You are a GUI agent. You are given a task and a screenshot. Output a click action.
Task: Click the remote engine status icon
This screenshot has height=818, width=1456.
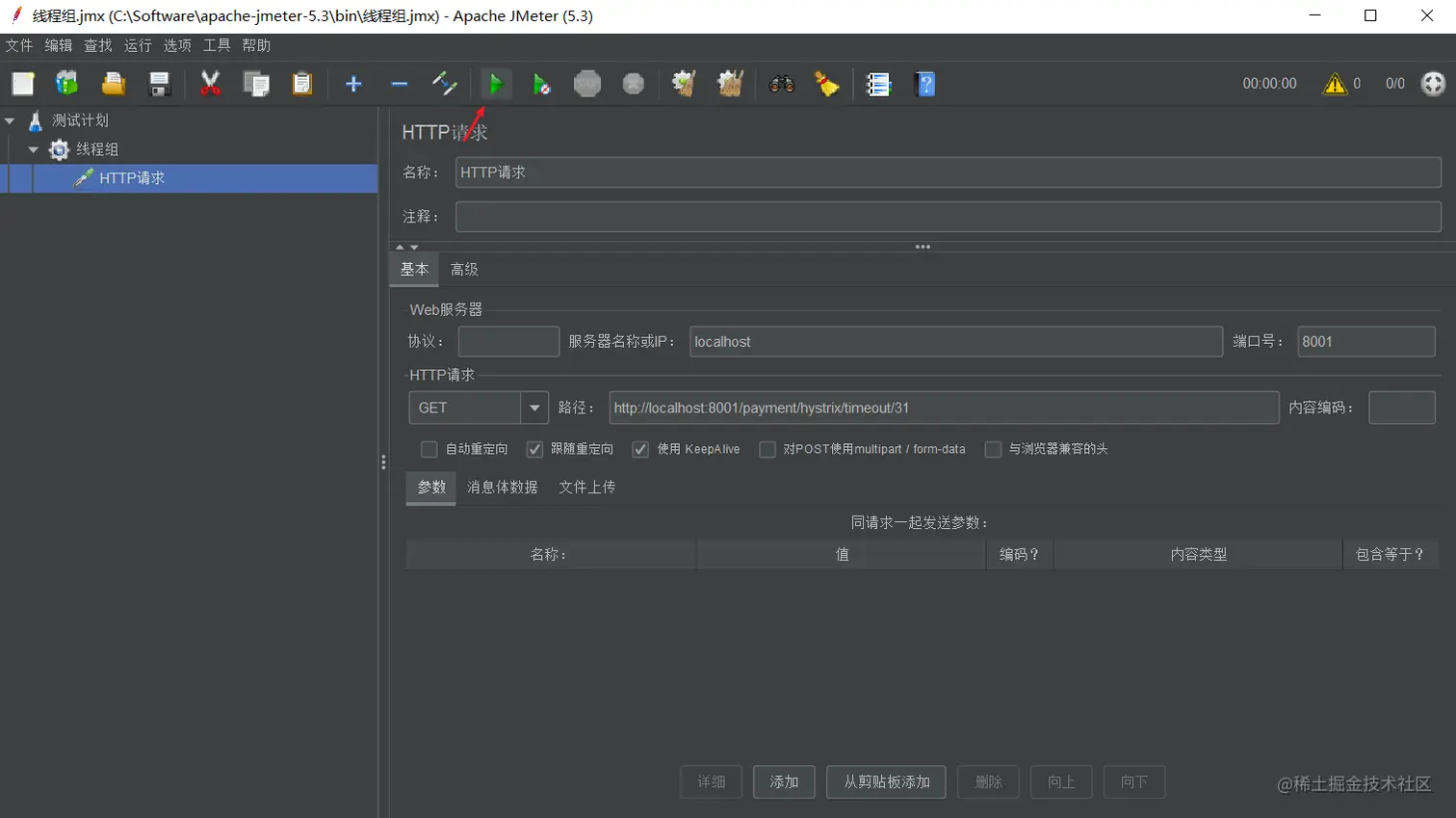pos(1433,84)
